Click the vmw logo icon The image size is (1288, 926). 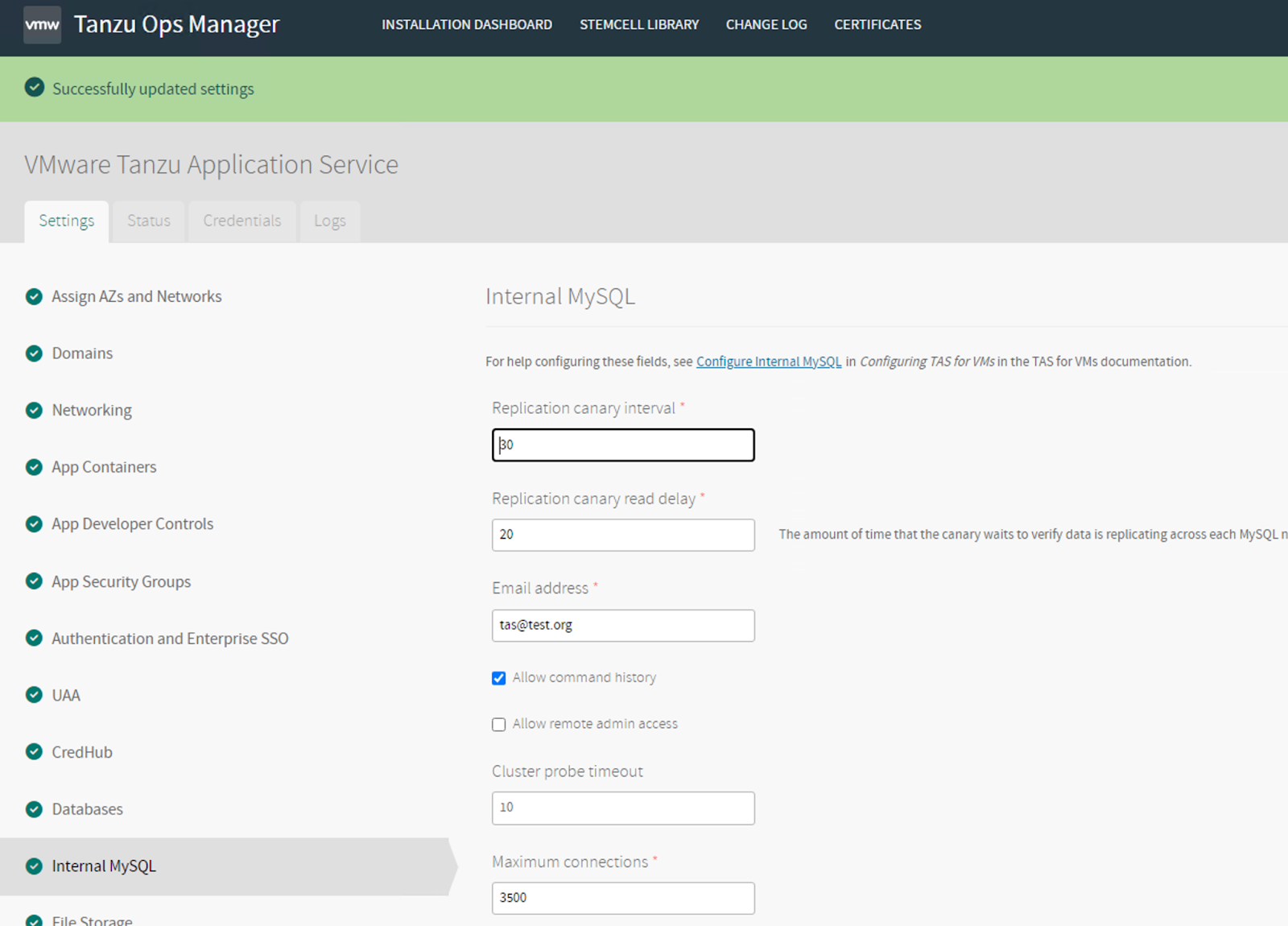42,24
